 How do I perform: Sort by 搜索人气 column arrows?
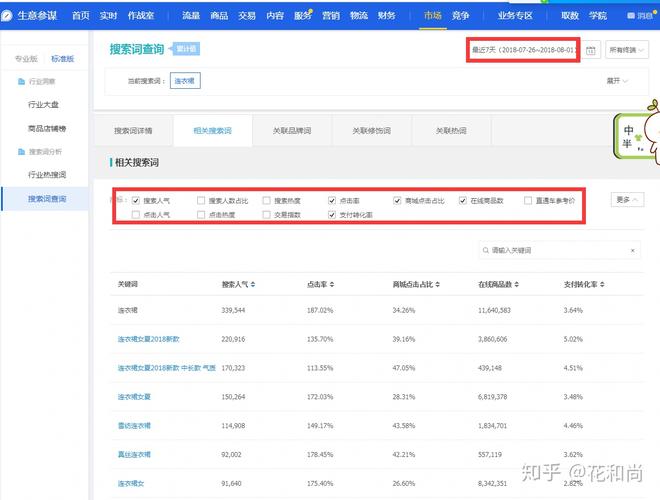pyautogui.click(x=252, y=285)
